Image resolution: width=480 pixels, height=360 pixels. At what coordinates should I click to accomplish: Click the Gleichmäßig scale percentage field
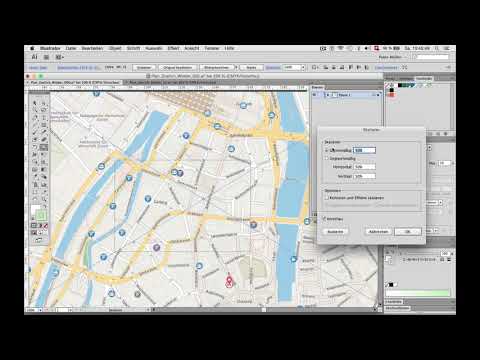(364, 150)
